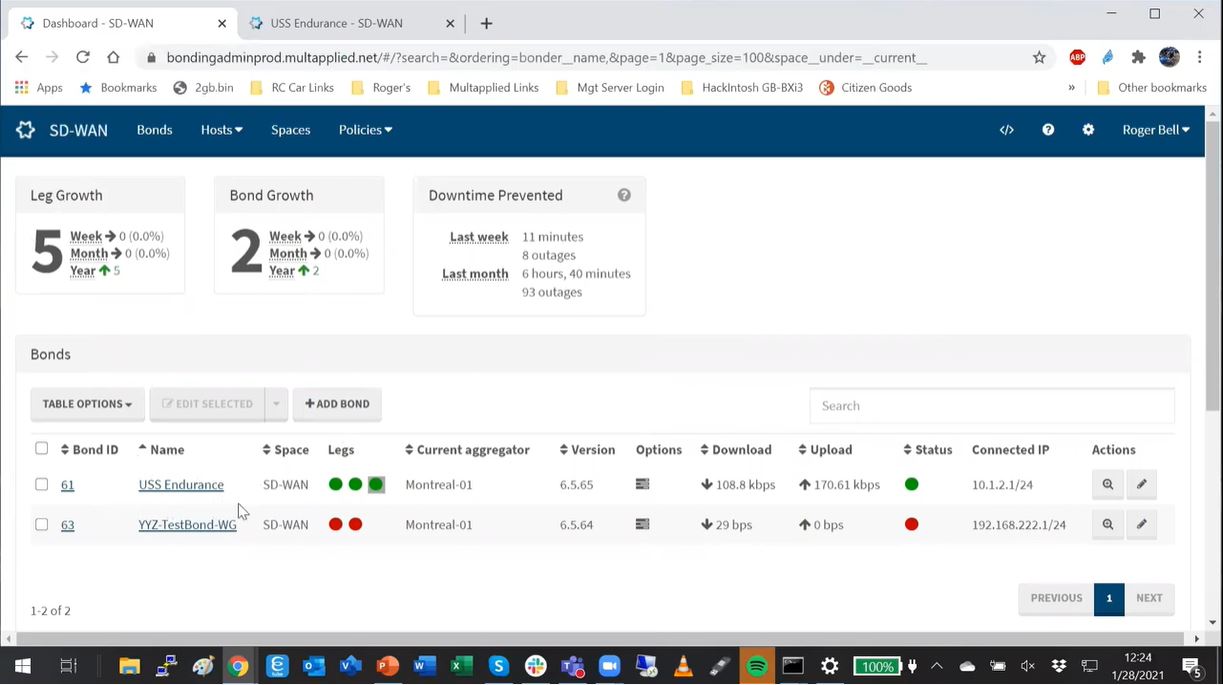Viewport: 1223px width, 685px height.
Task: Click the SD-WAN logo icon
Action: pos(23,129)
